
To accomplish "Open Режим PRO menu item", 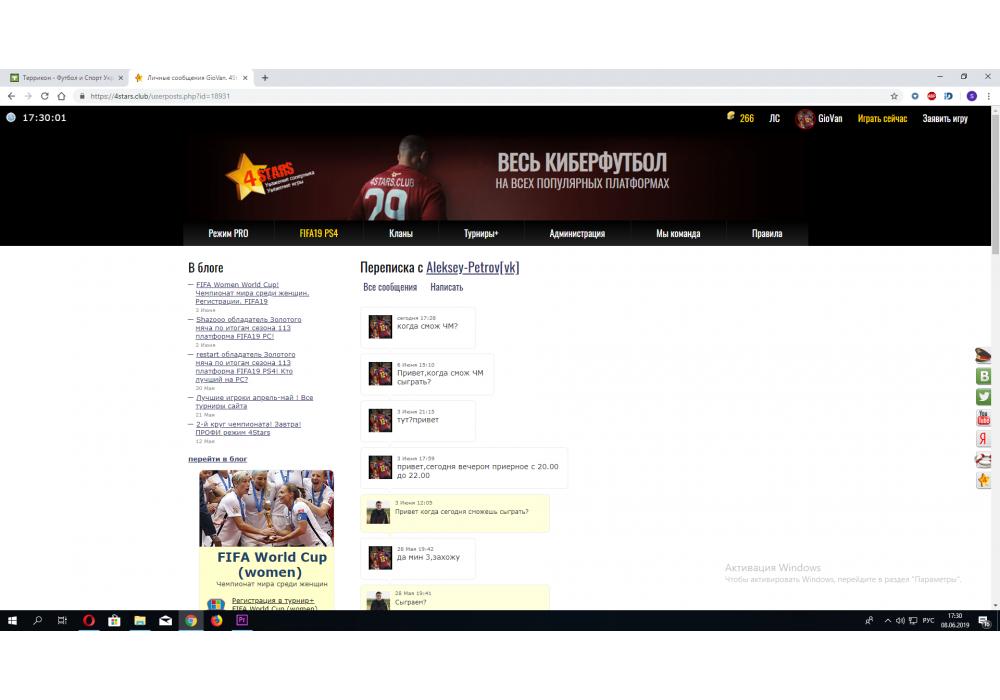I will [228, 233].
